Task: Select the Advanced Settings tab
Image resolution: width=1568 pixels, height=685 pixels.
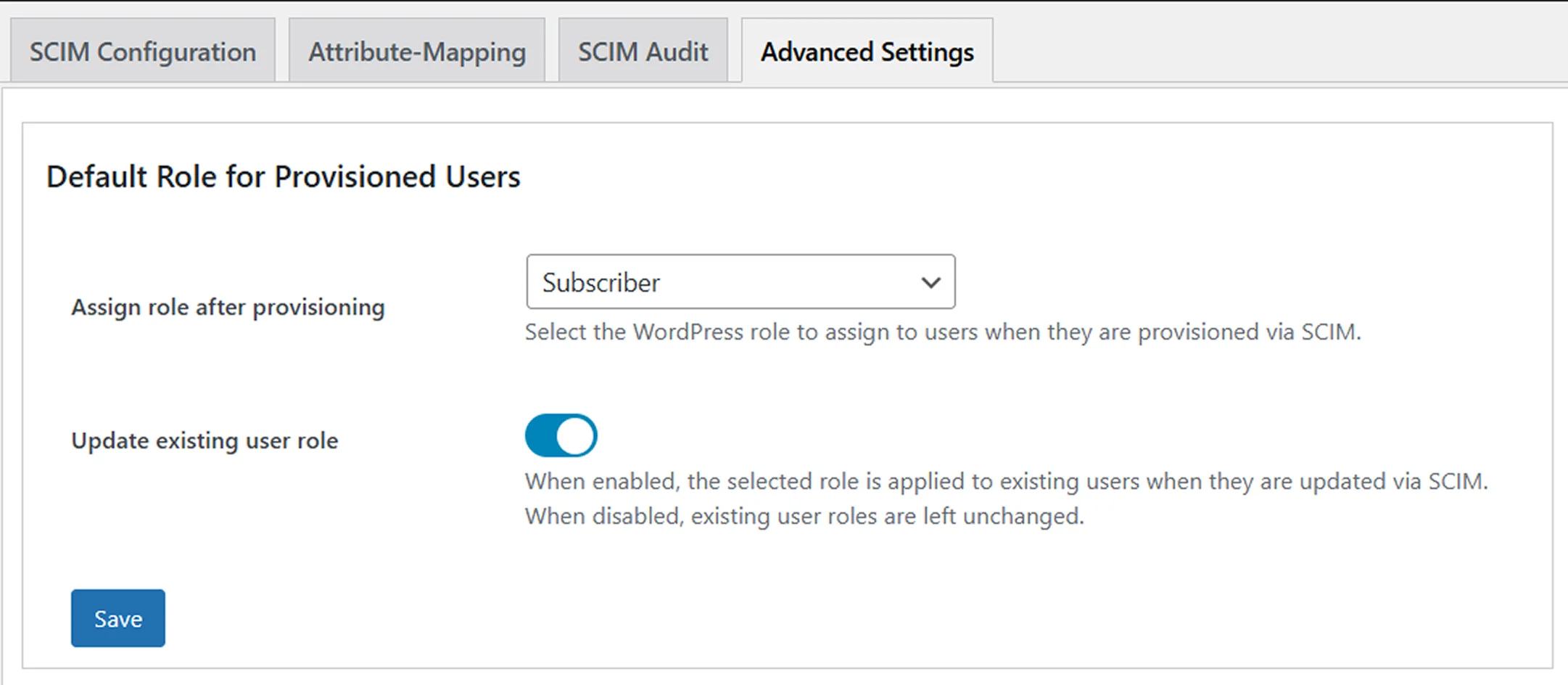Action: click(867, 51)
